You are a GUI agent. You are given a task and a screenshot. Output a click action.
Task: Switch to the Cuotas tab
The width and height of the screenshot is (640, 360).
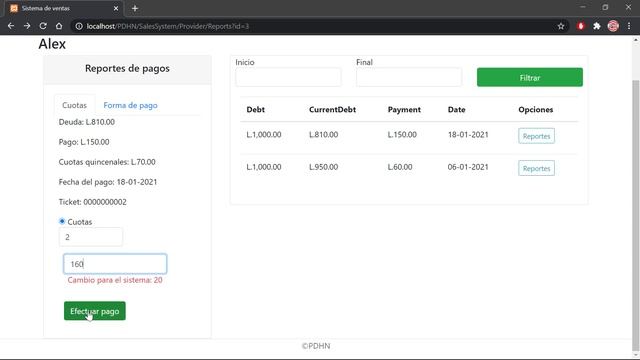pos(74,105)
